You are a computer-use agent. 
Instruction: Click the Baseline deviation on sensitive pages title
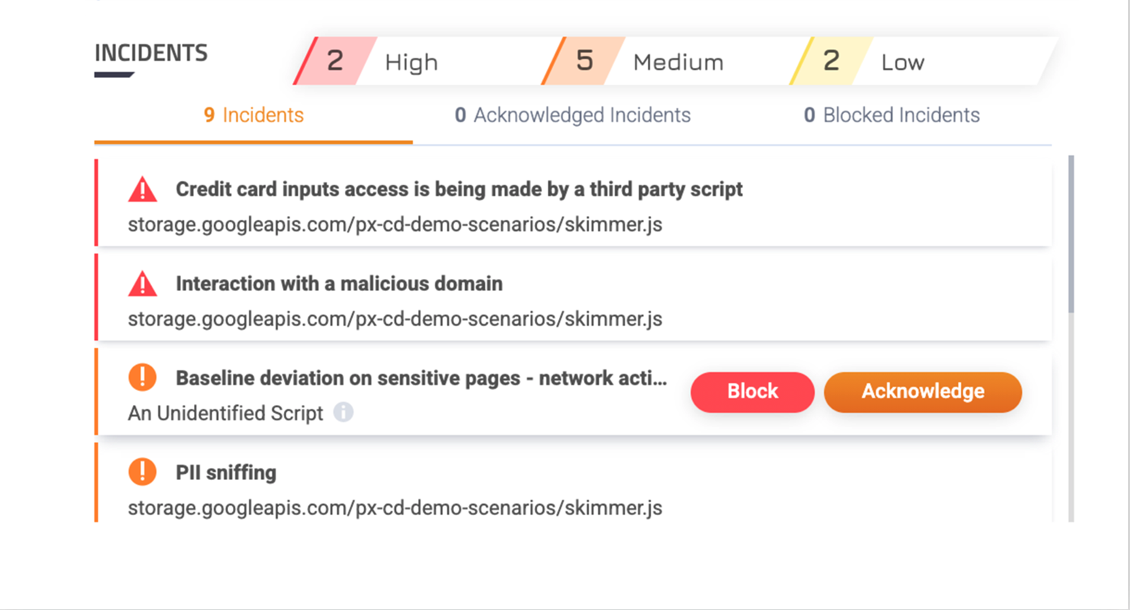(420, 378)
